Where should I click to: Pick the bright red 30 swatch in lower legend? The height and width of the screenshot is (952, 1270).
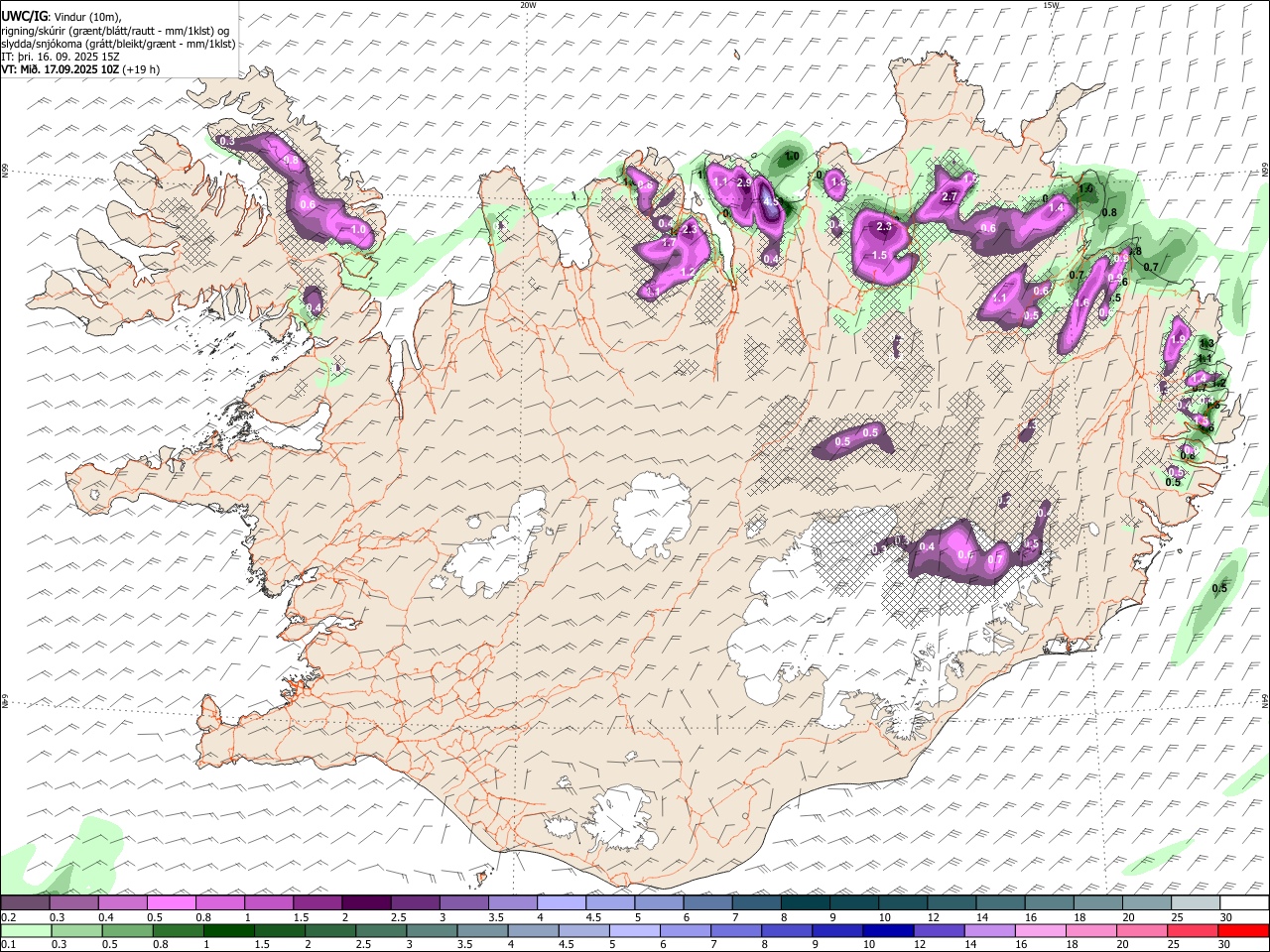(x=1244, y=930)
